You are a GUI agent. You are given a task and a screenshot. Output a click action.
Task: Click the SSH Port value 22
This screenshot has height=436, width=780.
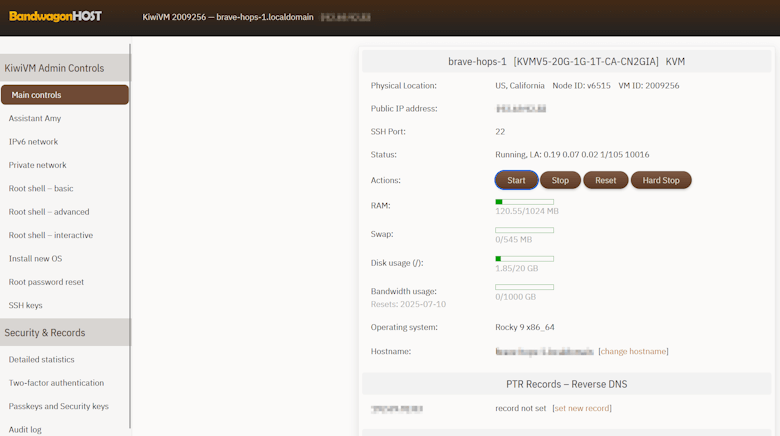click(x=500, y=131)
